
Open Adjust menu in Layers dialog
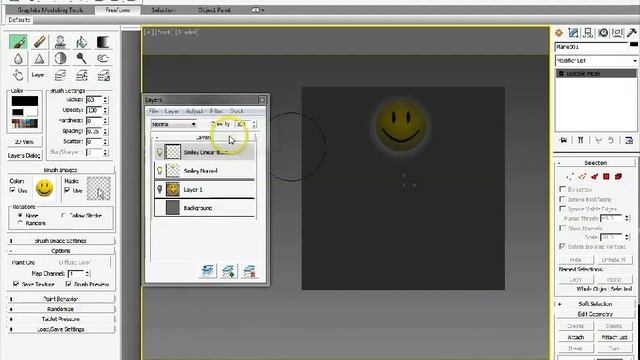coord(194,111)
